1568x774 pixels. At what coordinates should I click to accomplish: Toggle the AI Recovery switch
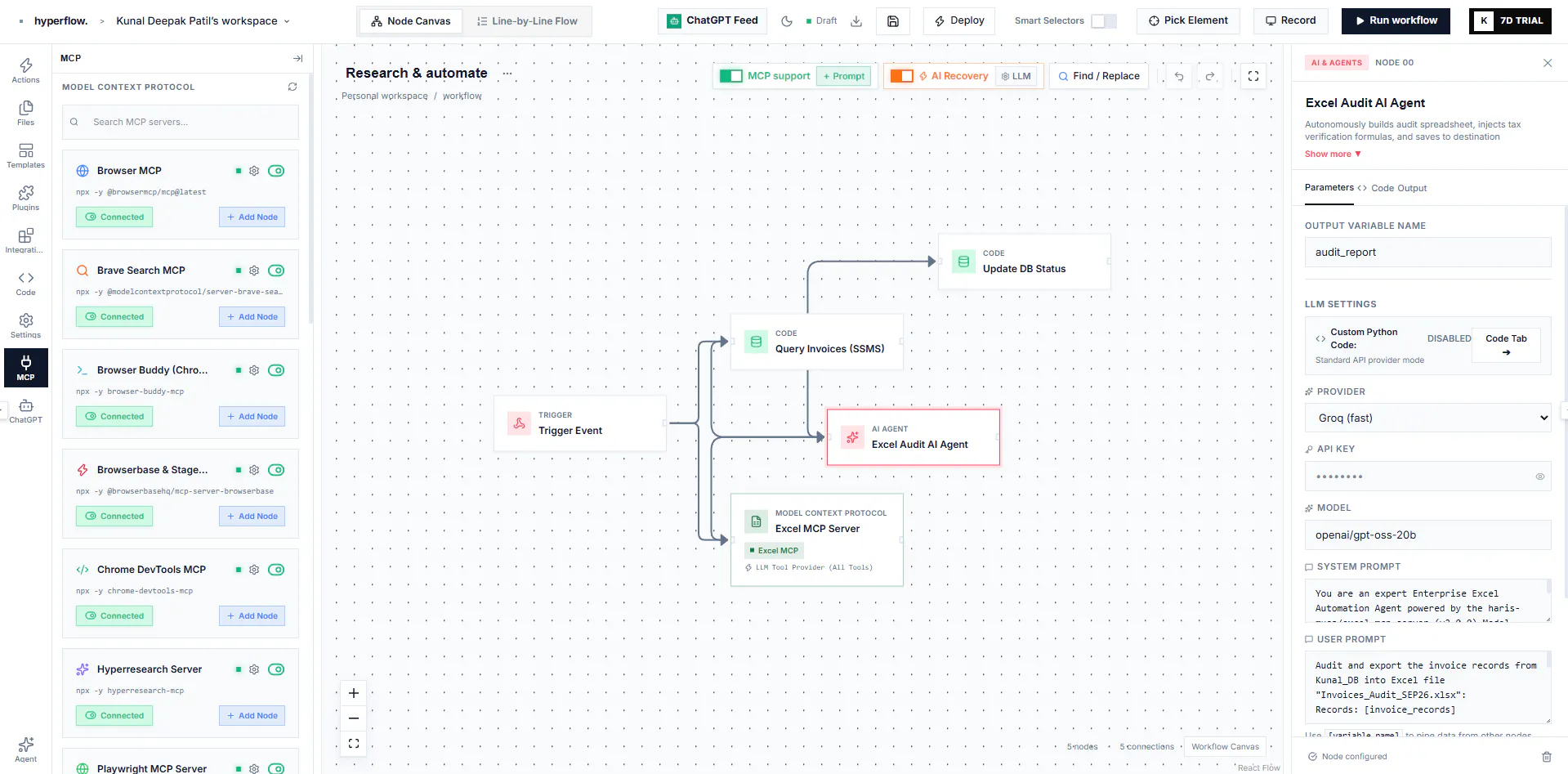(x=902, y=76)
